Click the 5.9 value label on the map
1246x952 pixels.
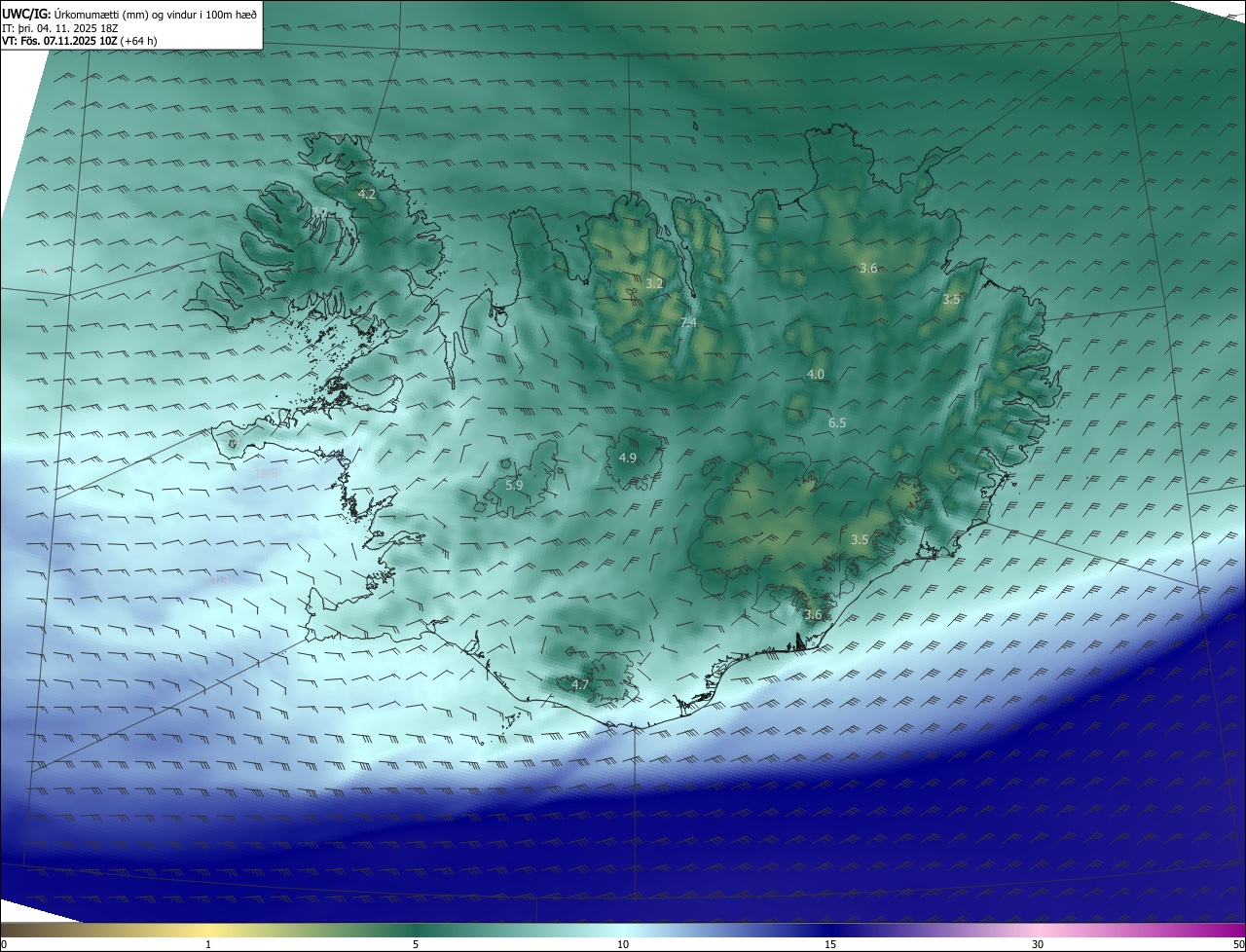tap(515, 485)
